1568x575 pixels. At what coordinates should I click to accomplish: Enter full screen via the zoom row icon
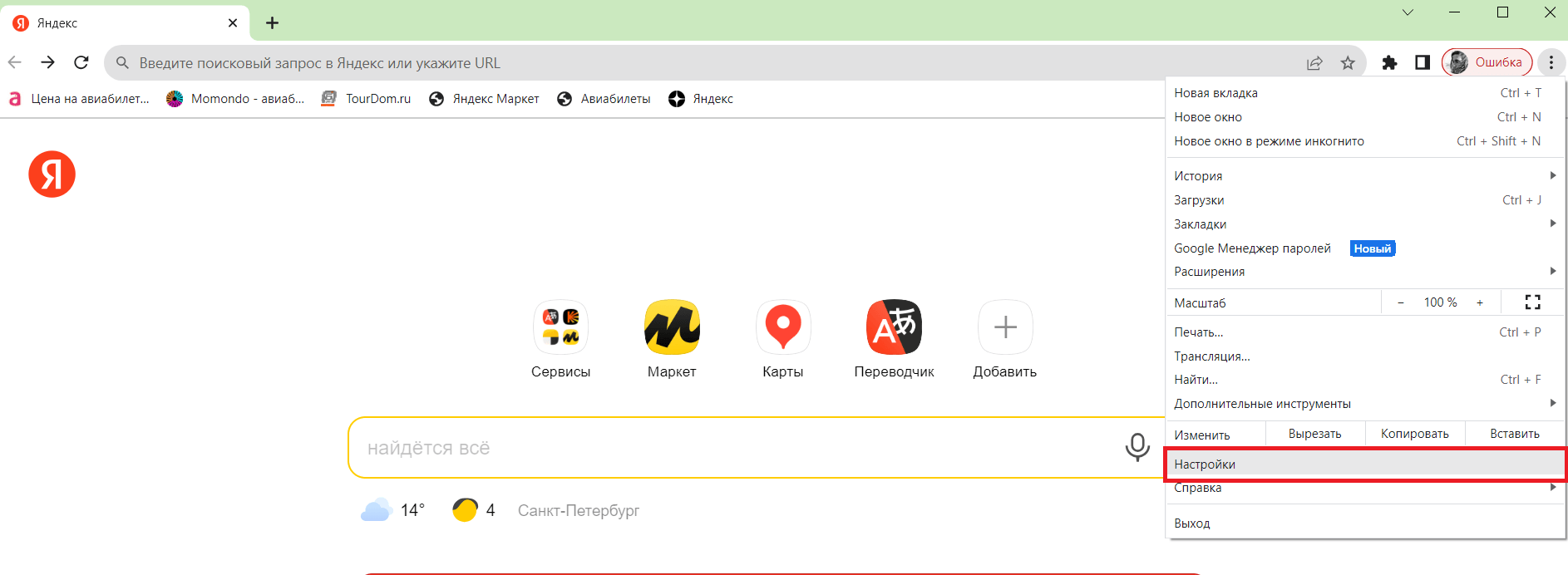click(1533, 302)
